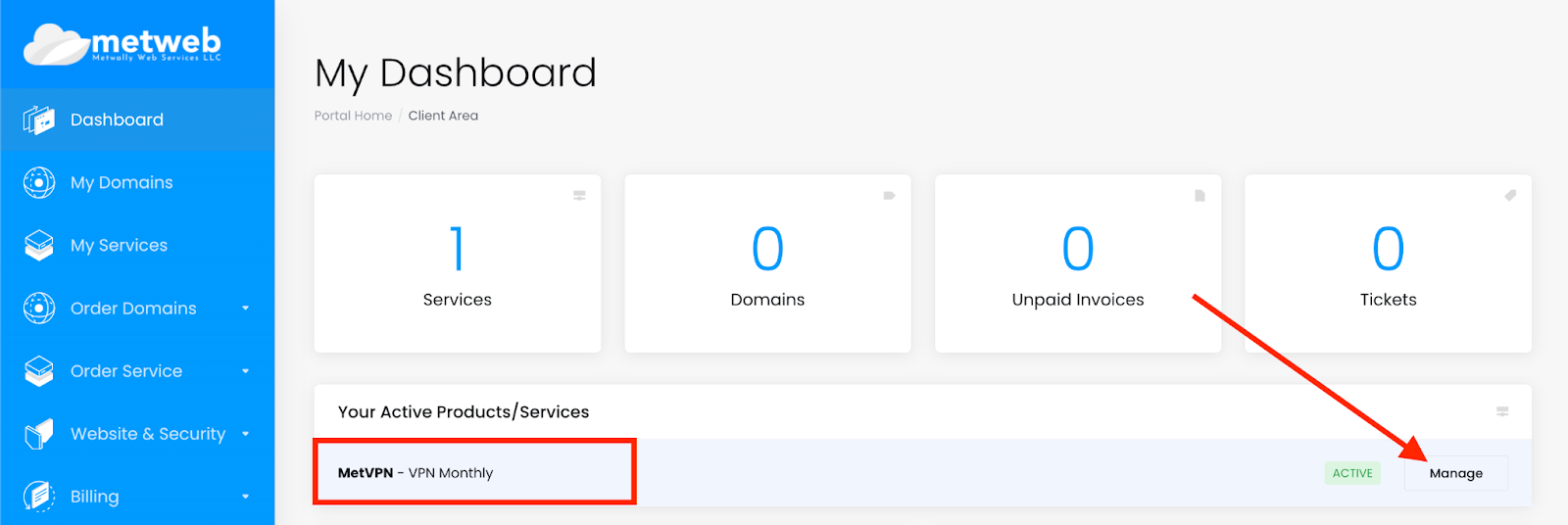
Task: Follow the Portal Home breadcrumb link
Action: tap(353, 116)
